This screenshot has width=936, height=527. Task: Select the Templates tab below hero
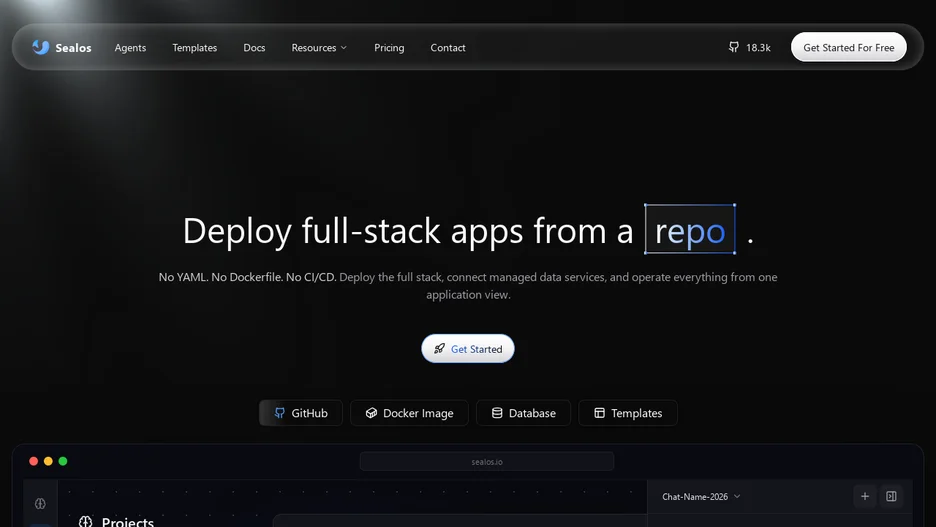[x=628, y=413]
